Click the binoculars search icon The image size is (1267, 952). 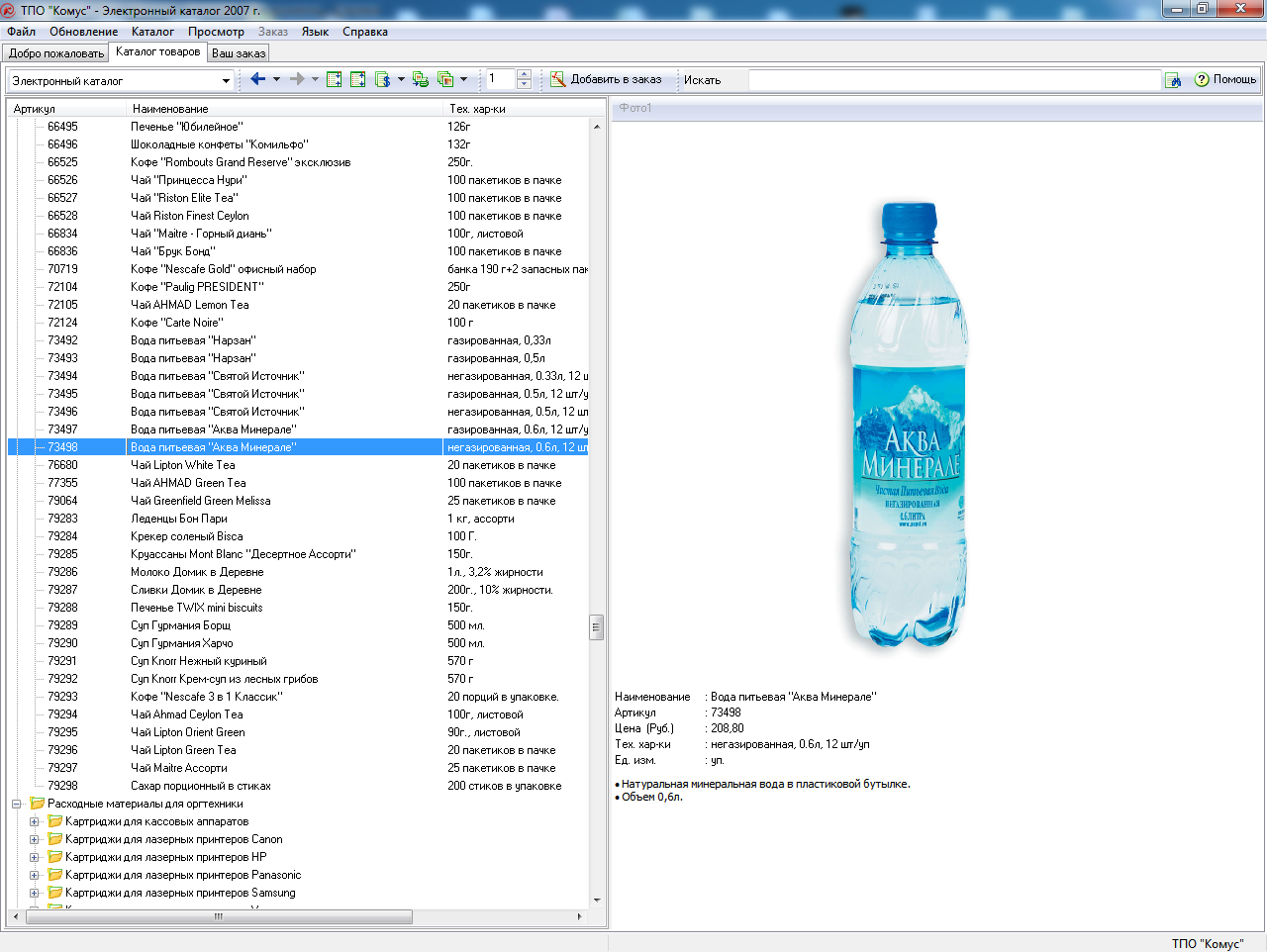tap(1174, 80)
